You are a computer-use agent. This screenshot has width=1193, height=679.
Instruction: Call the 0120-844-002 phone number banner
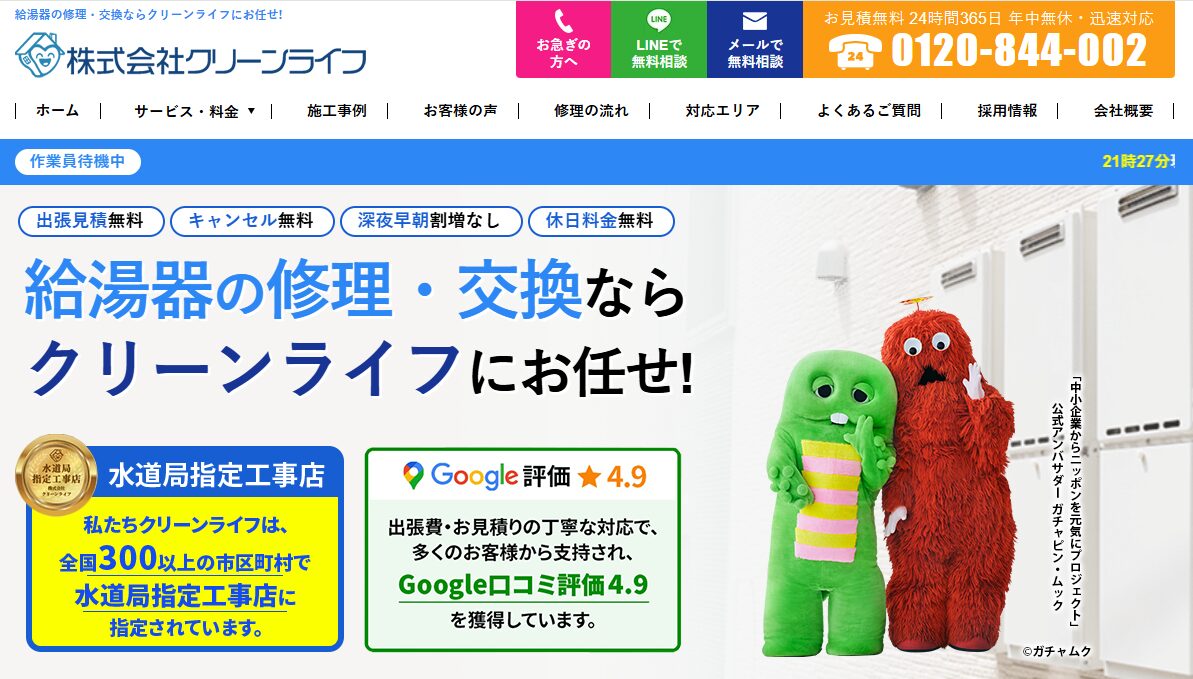click(x=989, y=40)
